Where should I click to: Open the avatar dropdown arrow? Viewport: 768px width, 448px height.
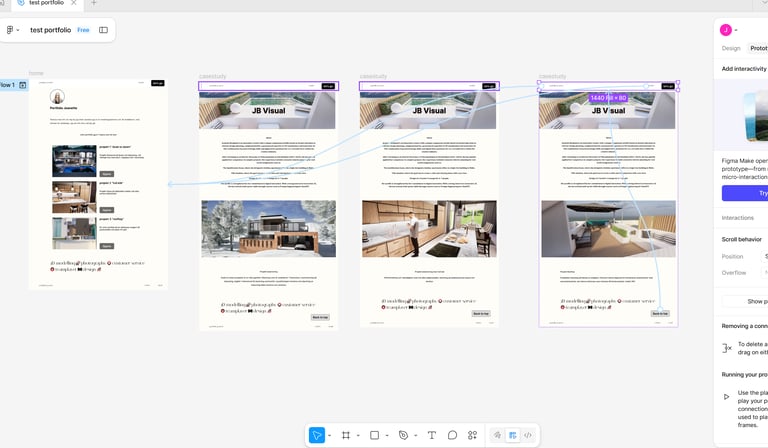click(x=736, y=30)
